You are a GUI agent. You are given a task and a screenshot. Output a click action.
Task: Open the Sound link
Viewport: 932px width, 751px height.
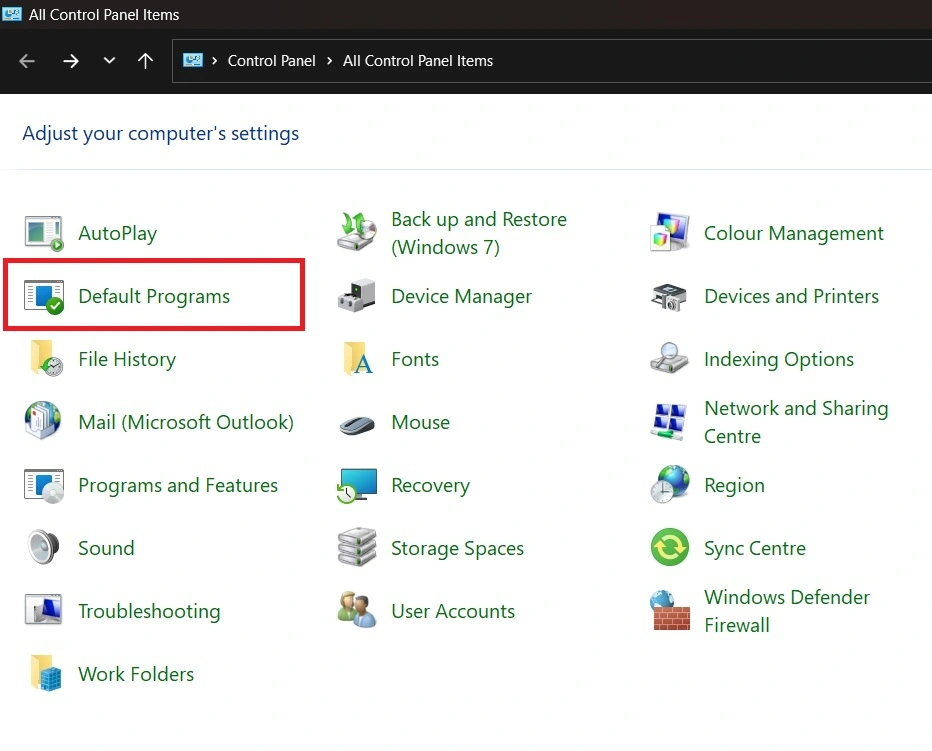point(106,548)
